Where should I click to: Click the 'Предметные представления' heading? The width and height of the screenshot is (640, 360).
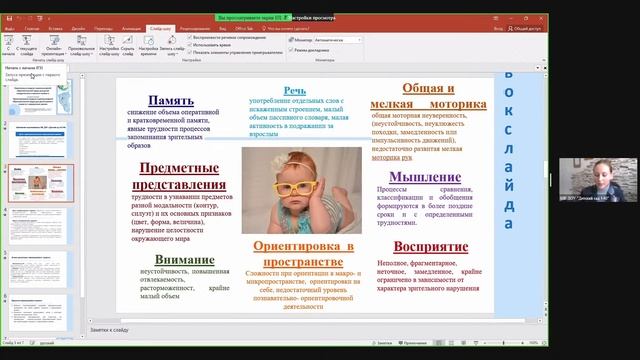(179, 176)
